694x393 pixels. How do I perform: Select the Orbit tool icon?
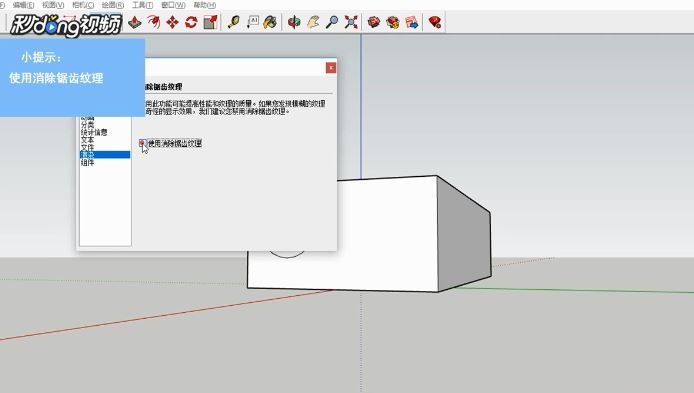coord(294,22)
